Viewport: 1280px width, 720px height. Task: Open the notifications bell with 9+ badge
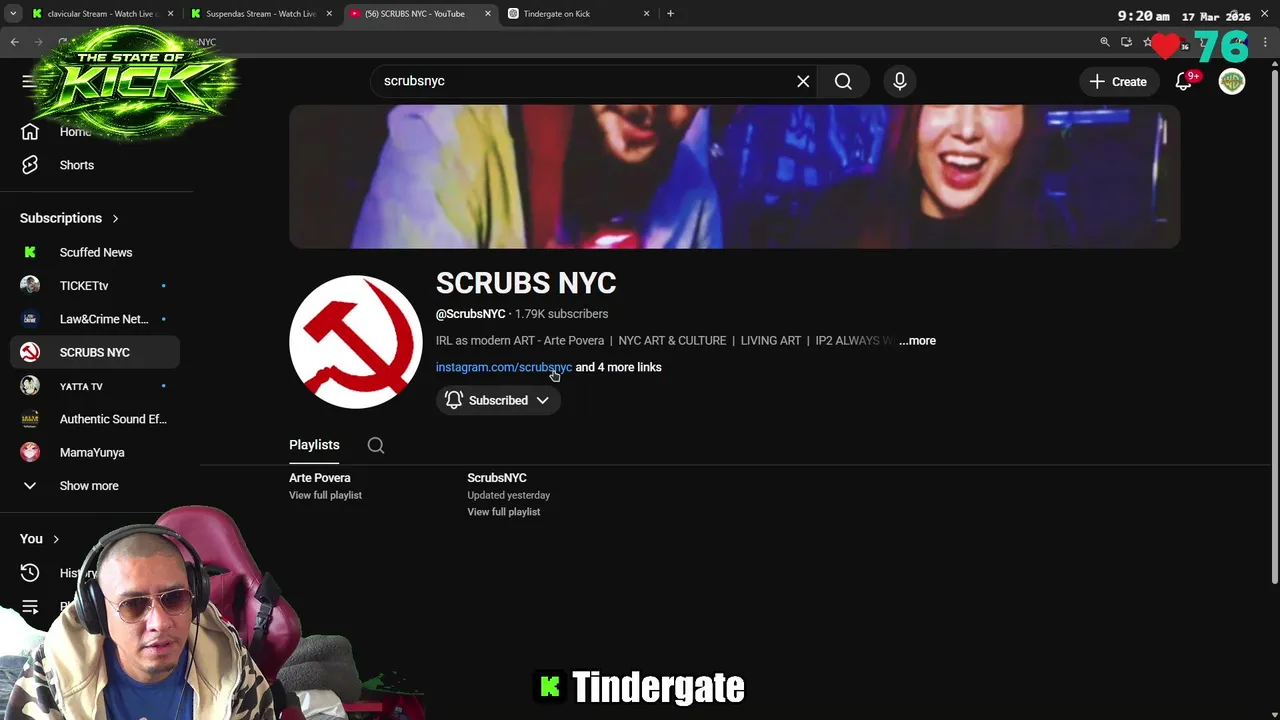(1184, 81)
